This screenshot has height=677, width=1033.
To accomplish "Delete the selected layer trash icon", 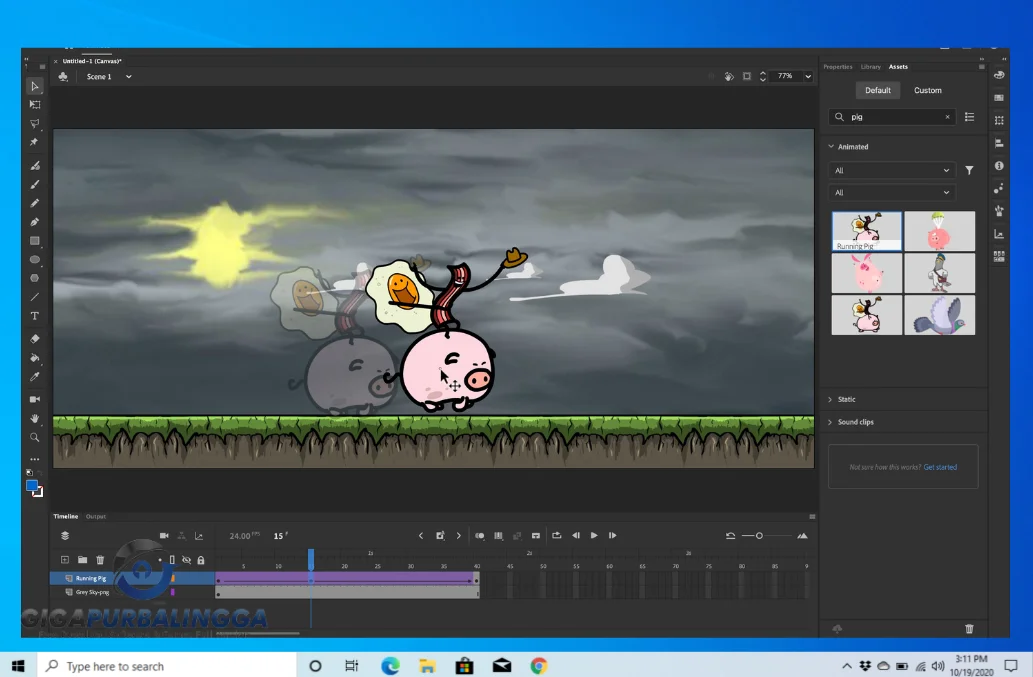I will 100,560.
